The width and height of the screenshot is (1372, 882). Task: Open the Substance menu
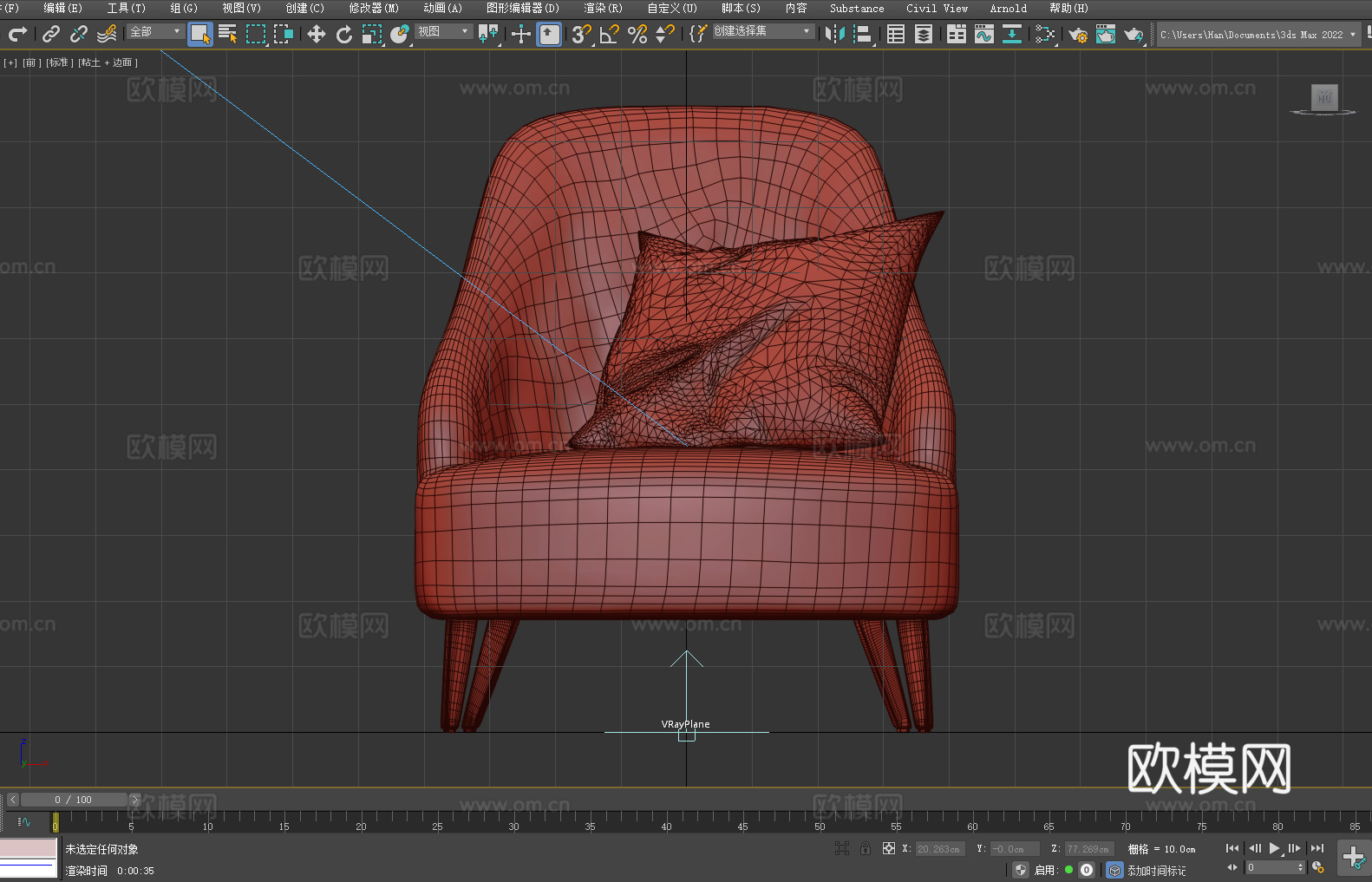click(x=857, y=8)
